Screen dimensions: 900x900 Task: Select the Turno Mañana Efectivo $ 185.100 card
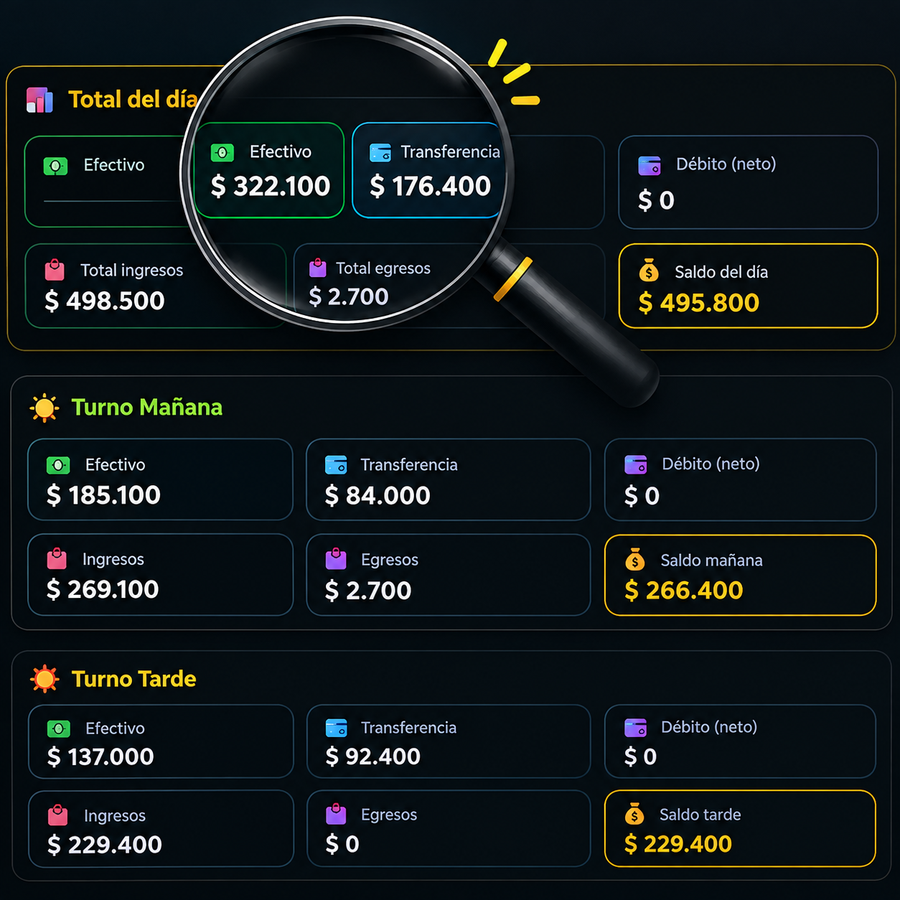(x=160, y=479)
